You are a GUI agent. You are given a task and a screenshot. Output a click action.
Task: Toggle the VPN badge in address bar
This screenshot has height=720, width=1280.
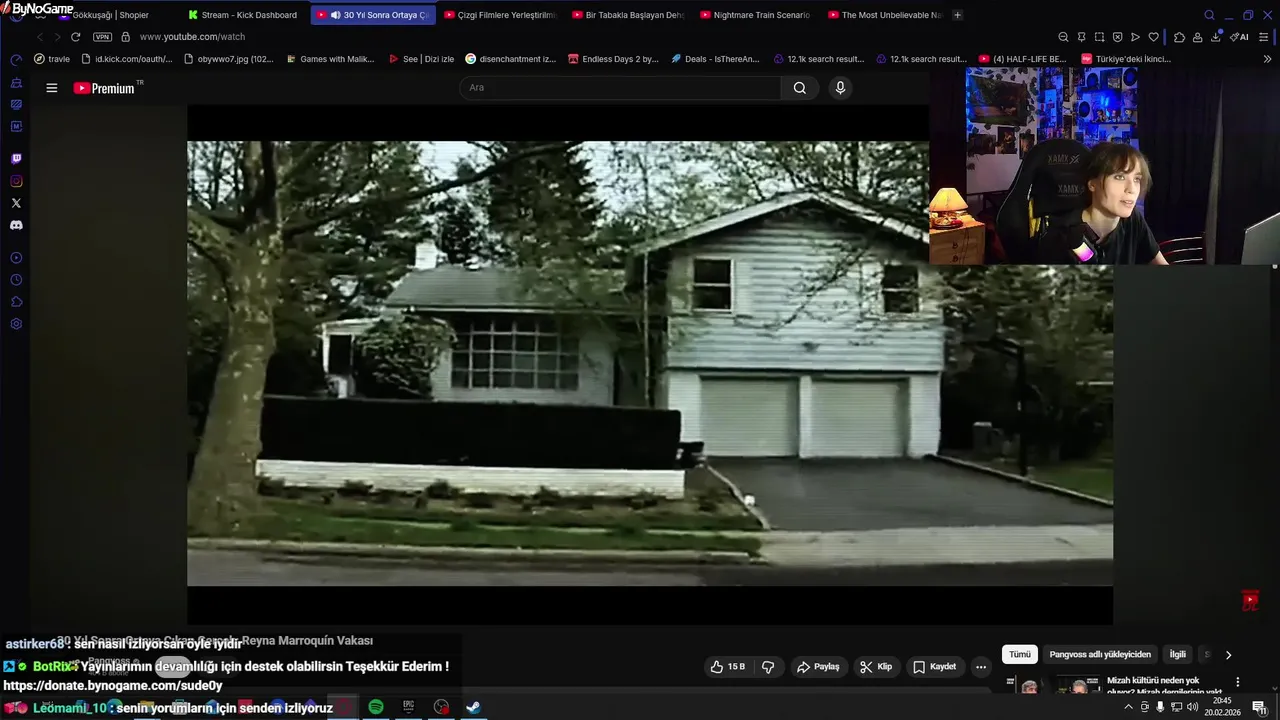[102, 37]
